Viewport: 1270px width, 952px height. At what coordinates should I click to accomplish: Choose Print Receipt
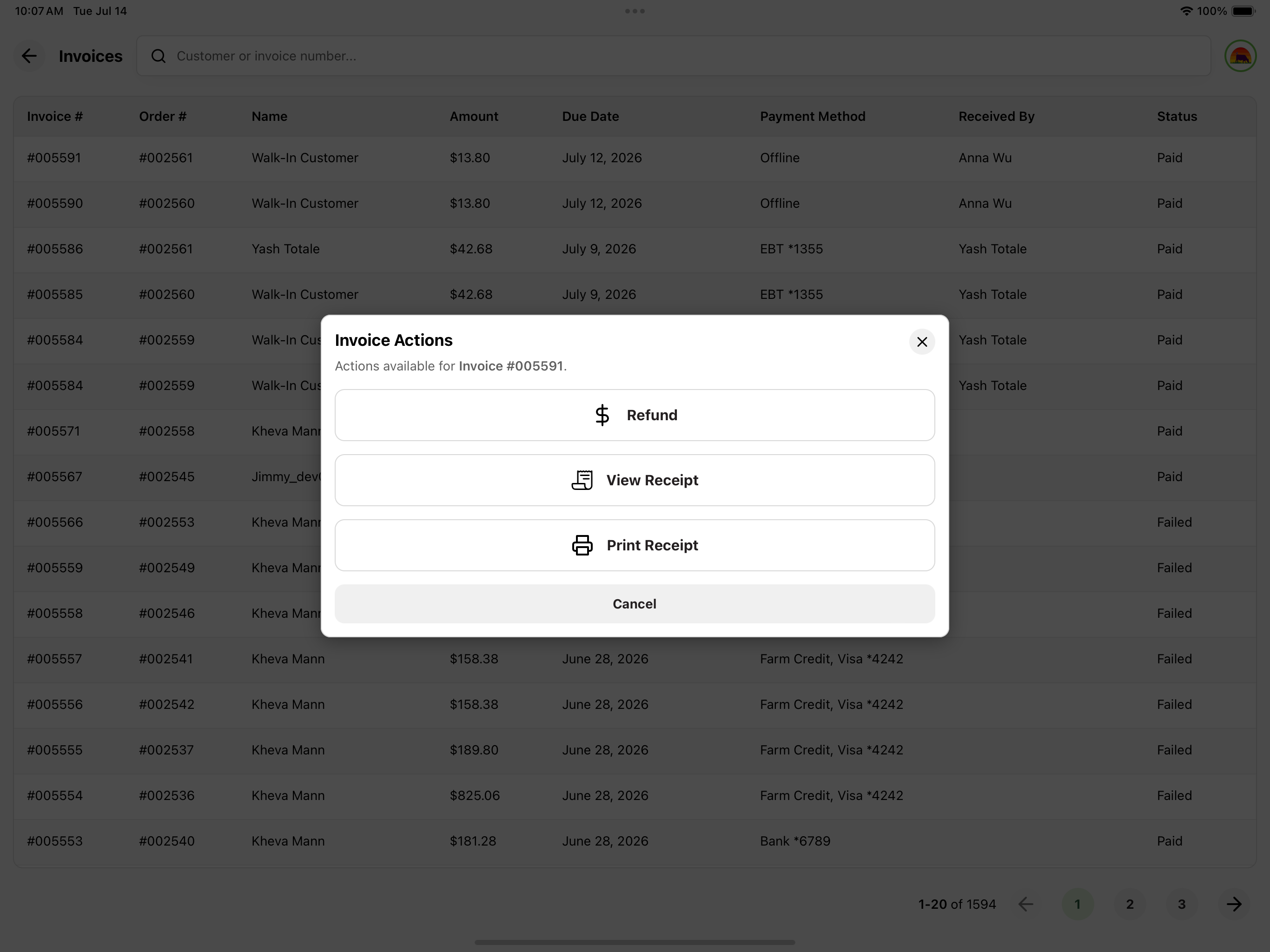click(x=635, y=545)
